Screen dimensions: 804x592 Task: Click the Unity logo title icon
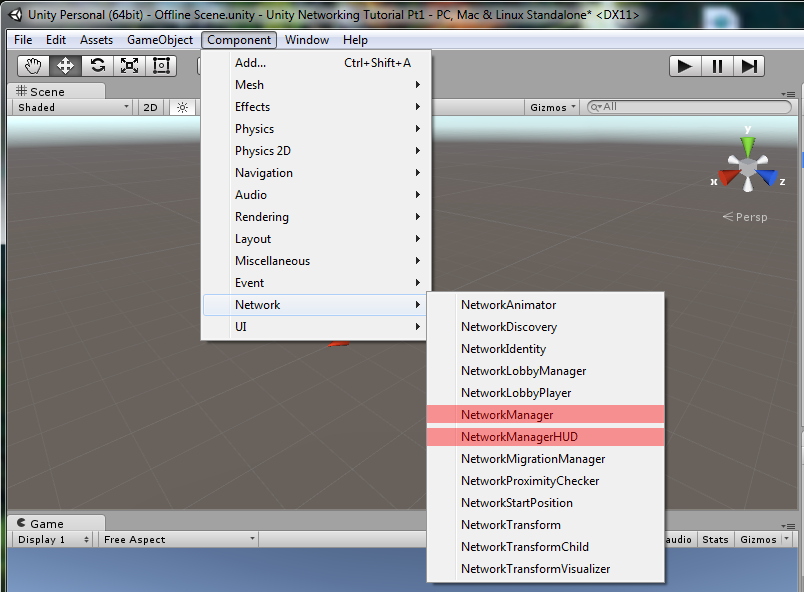15,15
